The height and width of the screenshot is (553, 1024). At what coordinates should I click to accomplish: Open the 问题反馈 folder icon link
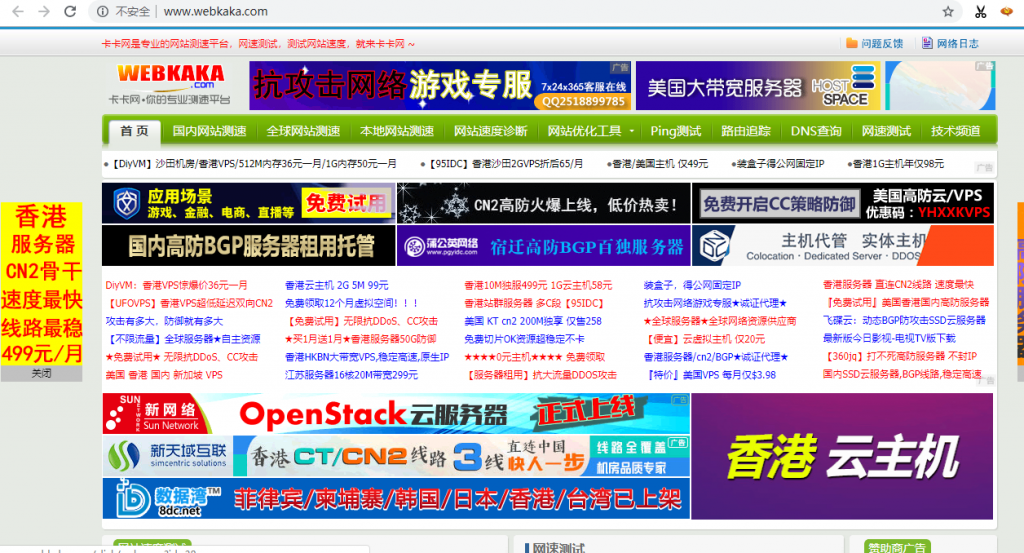point(874,43)
